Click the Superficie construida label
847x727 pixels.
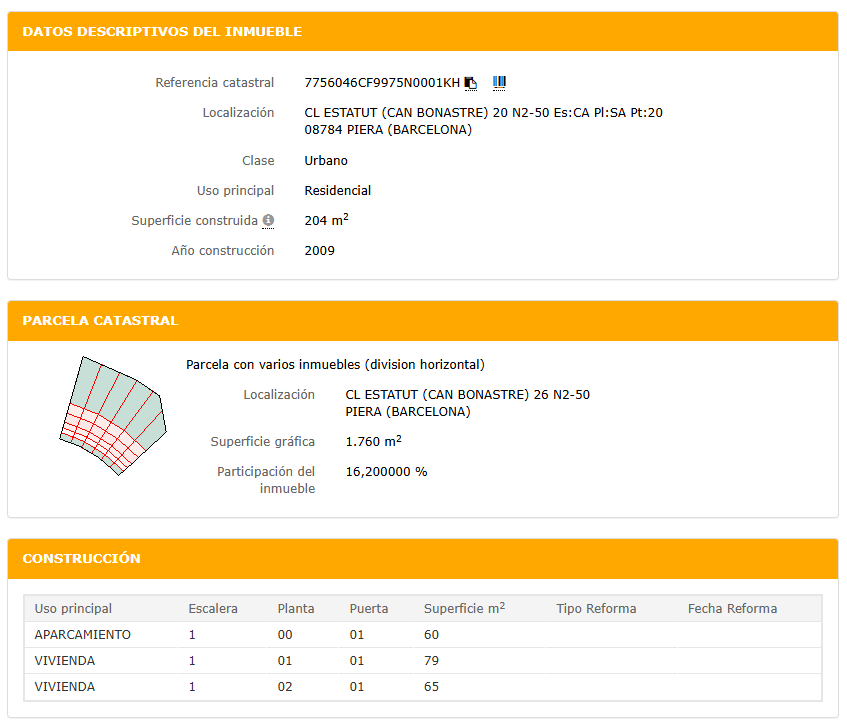pyautogui.click(x=194, y=221)
